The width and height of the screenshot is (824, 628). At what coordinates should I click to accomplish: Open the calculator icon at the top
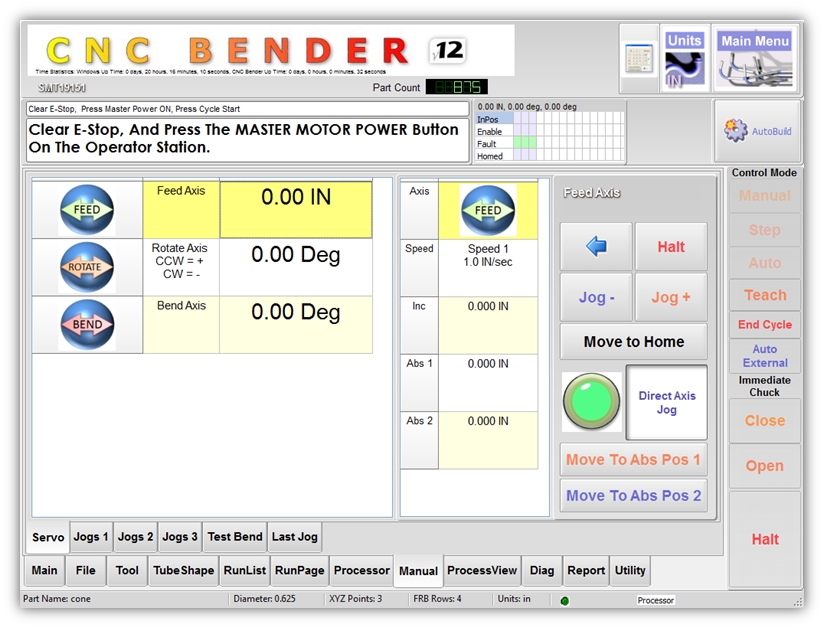tap(639, 58)
